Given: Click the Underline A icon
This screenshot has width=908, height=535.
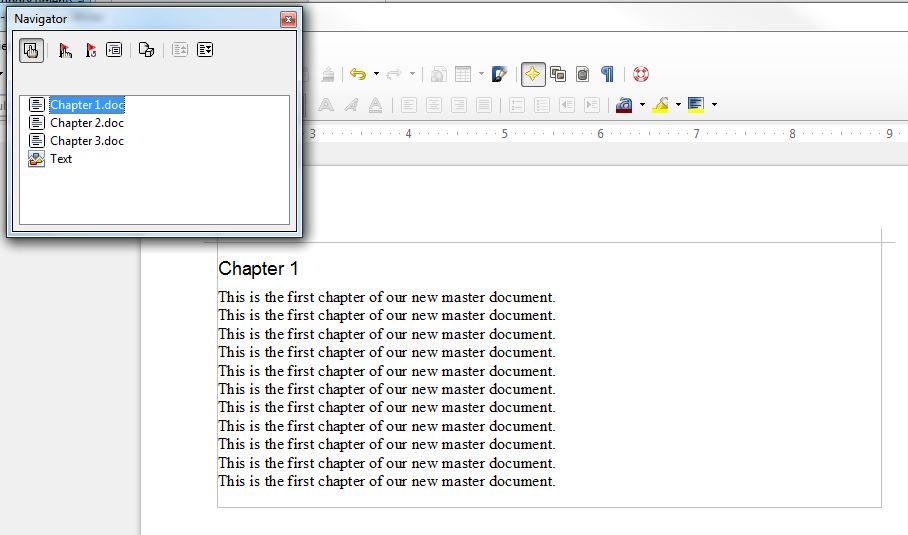Looking at the screenshot, I should (375, 105).
